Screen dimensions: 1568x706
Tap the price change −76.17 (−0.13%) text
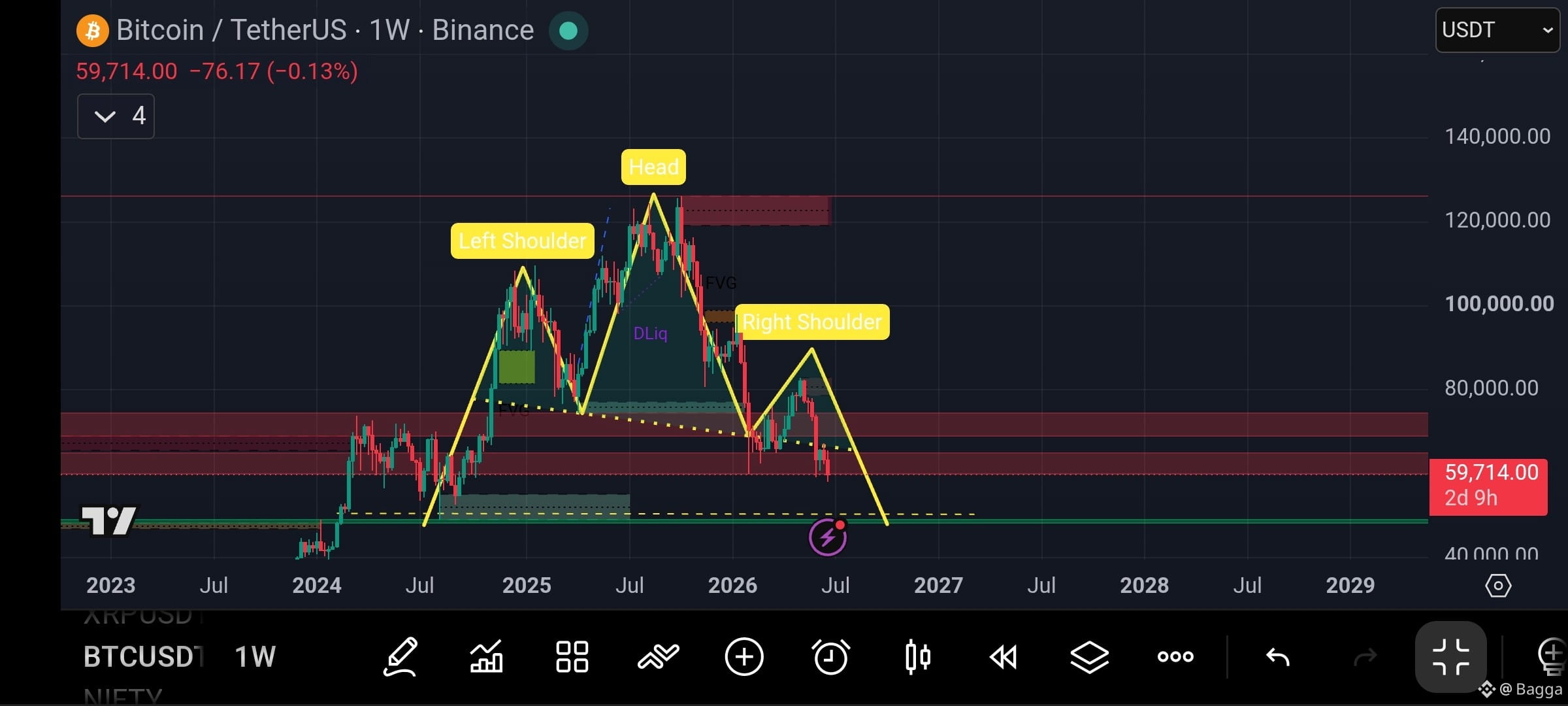coord(274,71)
